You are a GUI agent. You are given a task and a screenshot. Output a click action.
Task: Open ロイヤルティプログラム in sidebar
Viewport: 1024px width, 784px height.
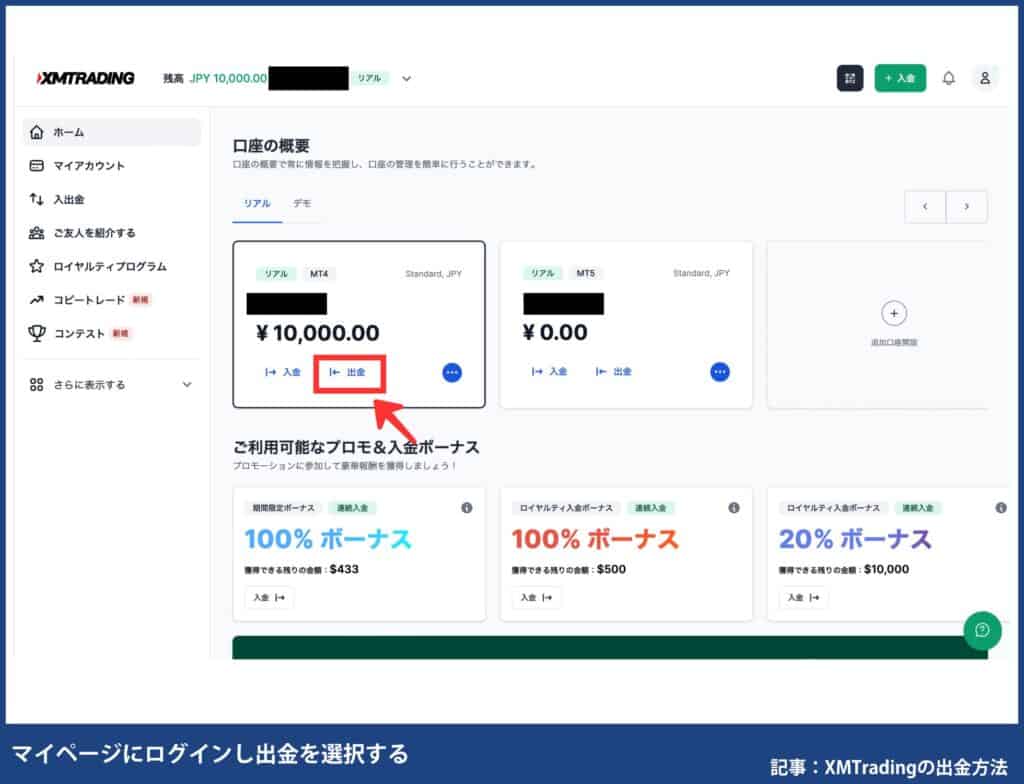click(x=112, y=266)
